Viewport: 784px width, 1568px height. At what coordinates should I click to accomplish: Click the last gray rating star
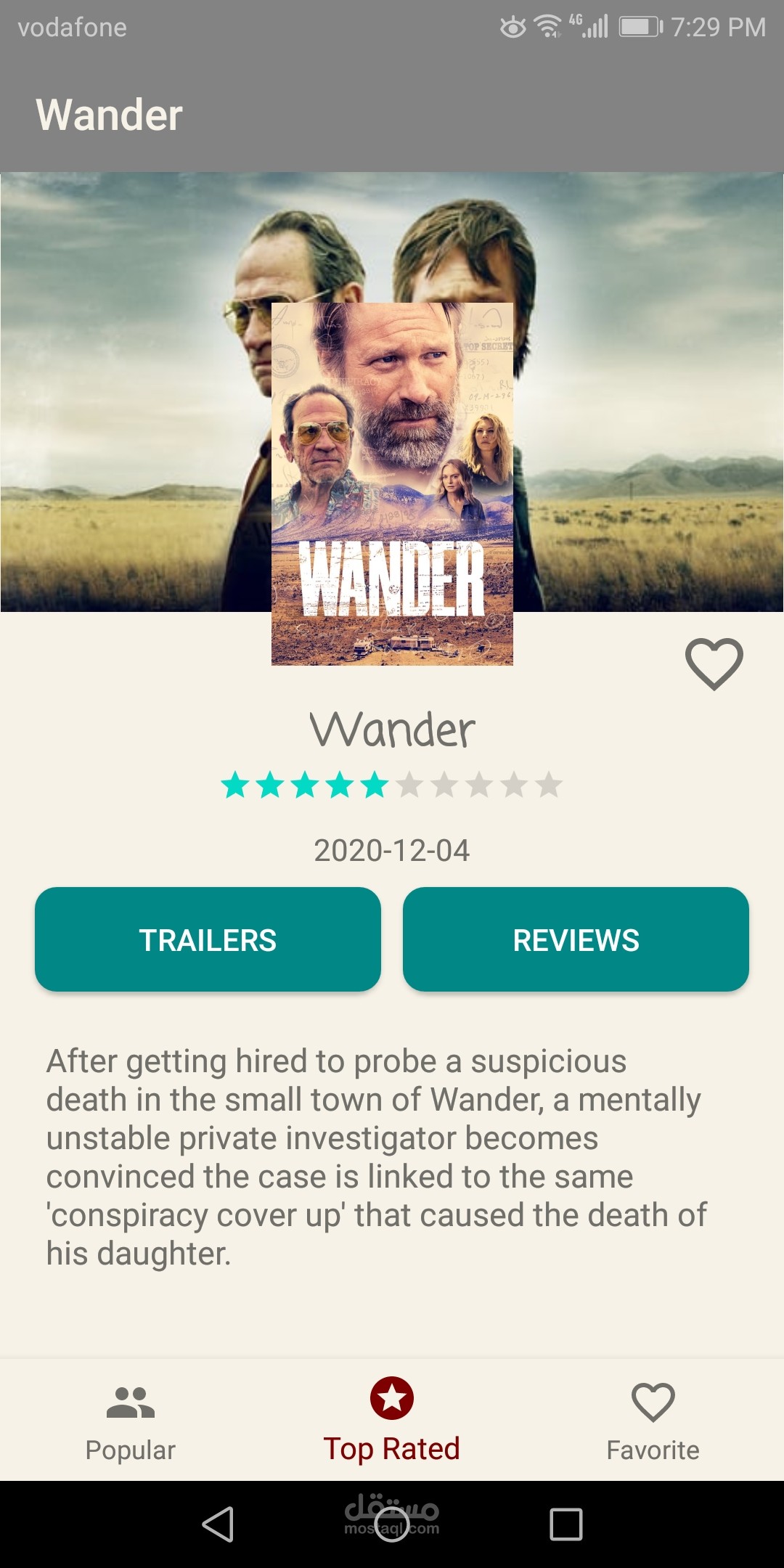tap(549, 785)
